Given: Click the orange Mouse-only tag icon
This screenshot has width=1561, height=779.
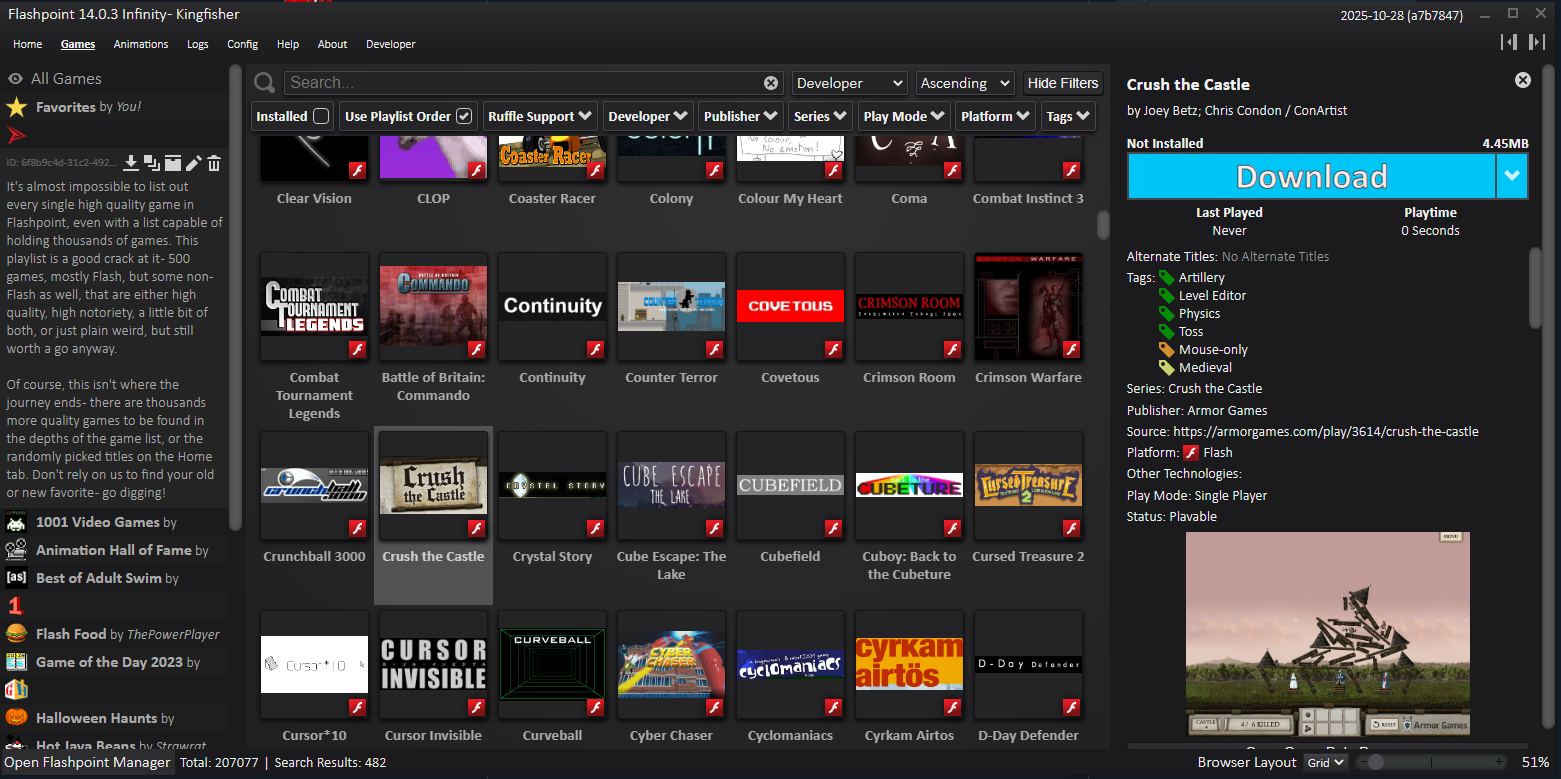Looking at the screenshot, I should 1166,349.
